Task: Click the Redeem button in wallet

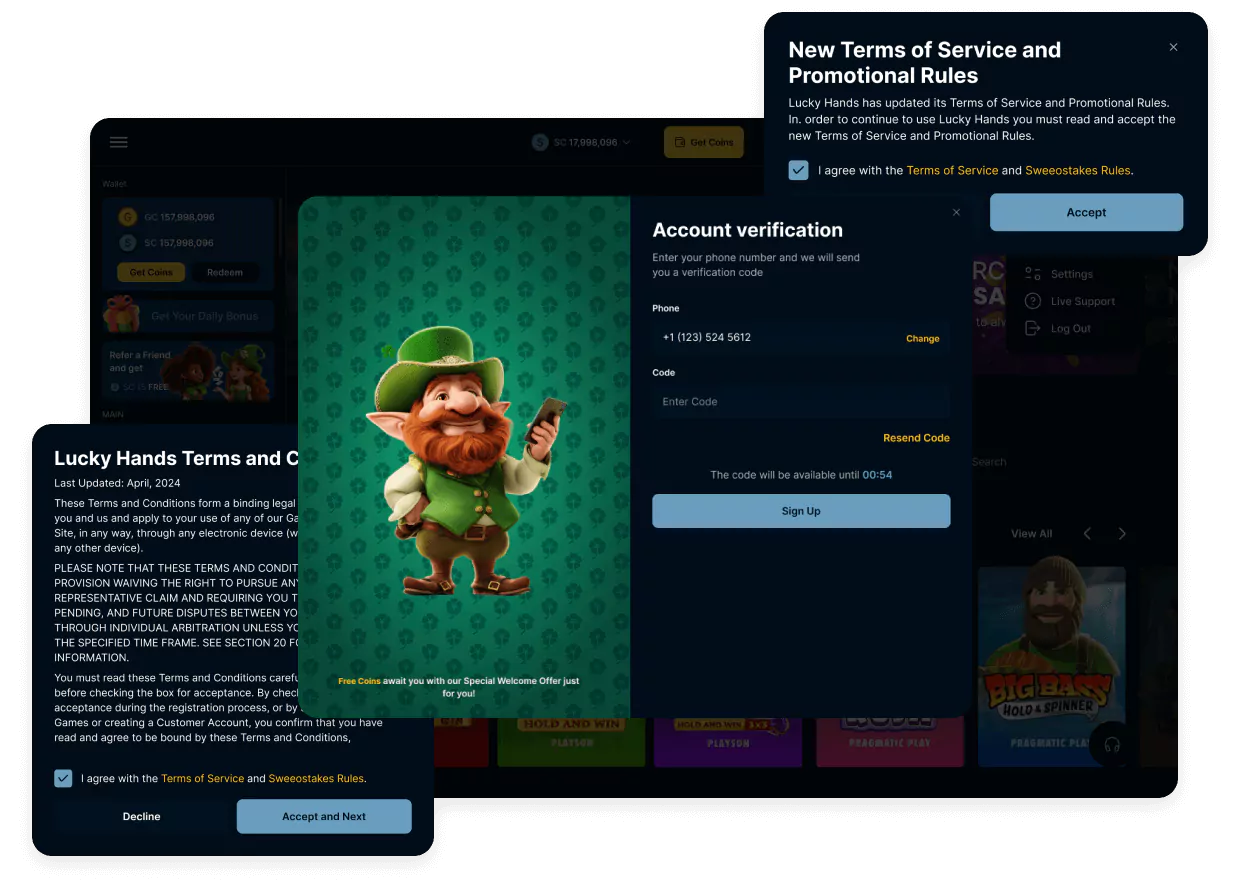Action: pyautogui.click(x=225, y=272)
